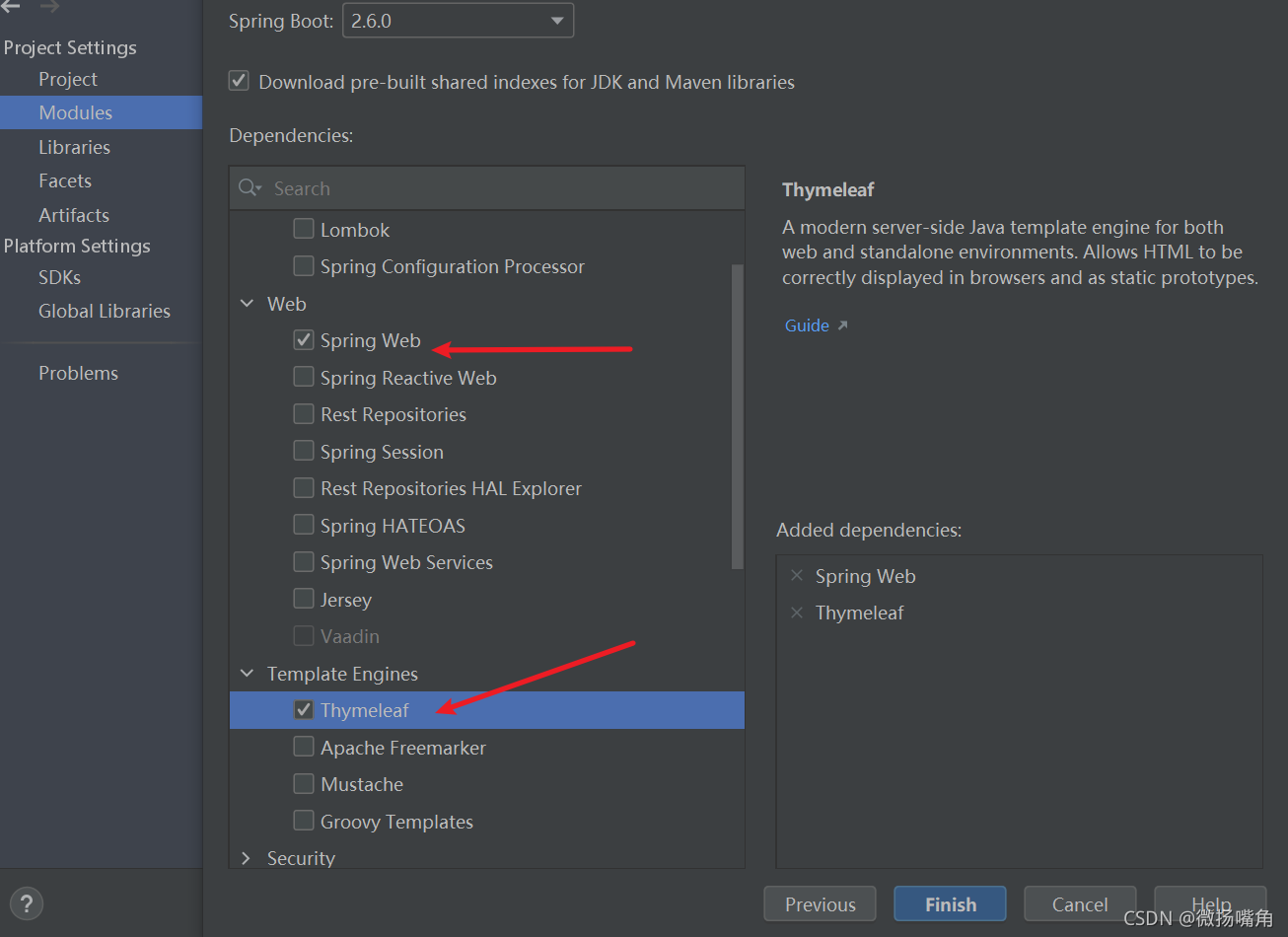Screen dimensions: 1288x937
Task: Click the back arrow navigation icon
Action: 11,8
